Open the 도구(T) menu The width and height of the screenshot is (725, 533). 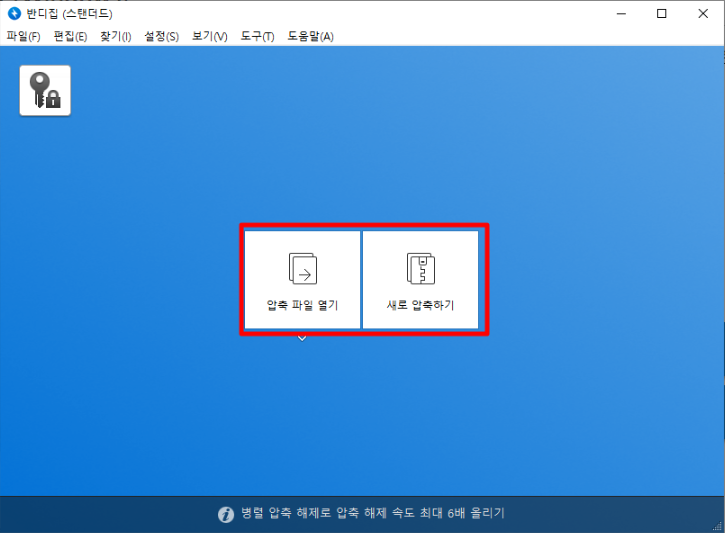[x=257, y=36]
